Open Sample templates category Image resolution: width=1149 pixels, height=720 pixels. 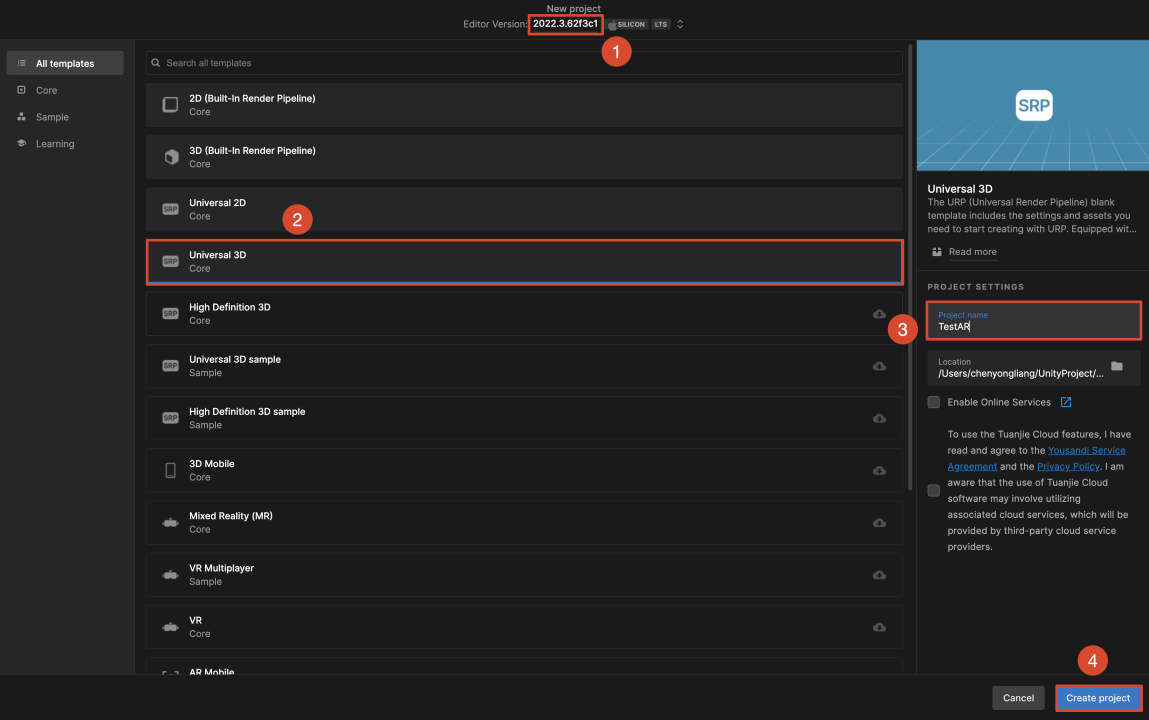[x=52, y=117]
